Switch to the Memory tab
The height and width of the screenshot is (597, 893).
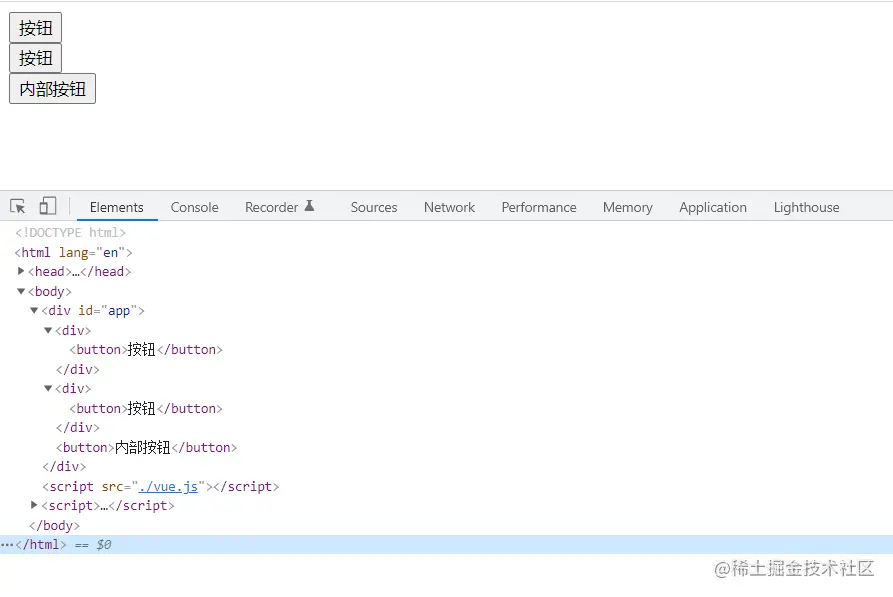[x=628, y=207]
